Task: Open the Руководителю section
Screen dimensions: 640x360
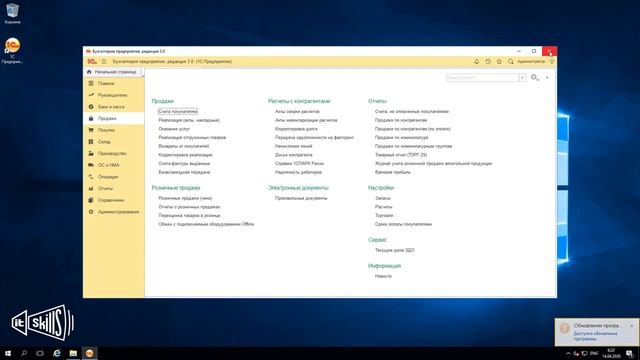Action: 113,95
